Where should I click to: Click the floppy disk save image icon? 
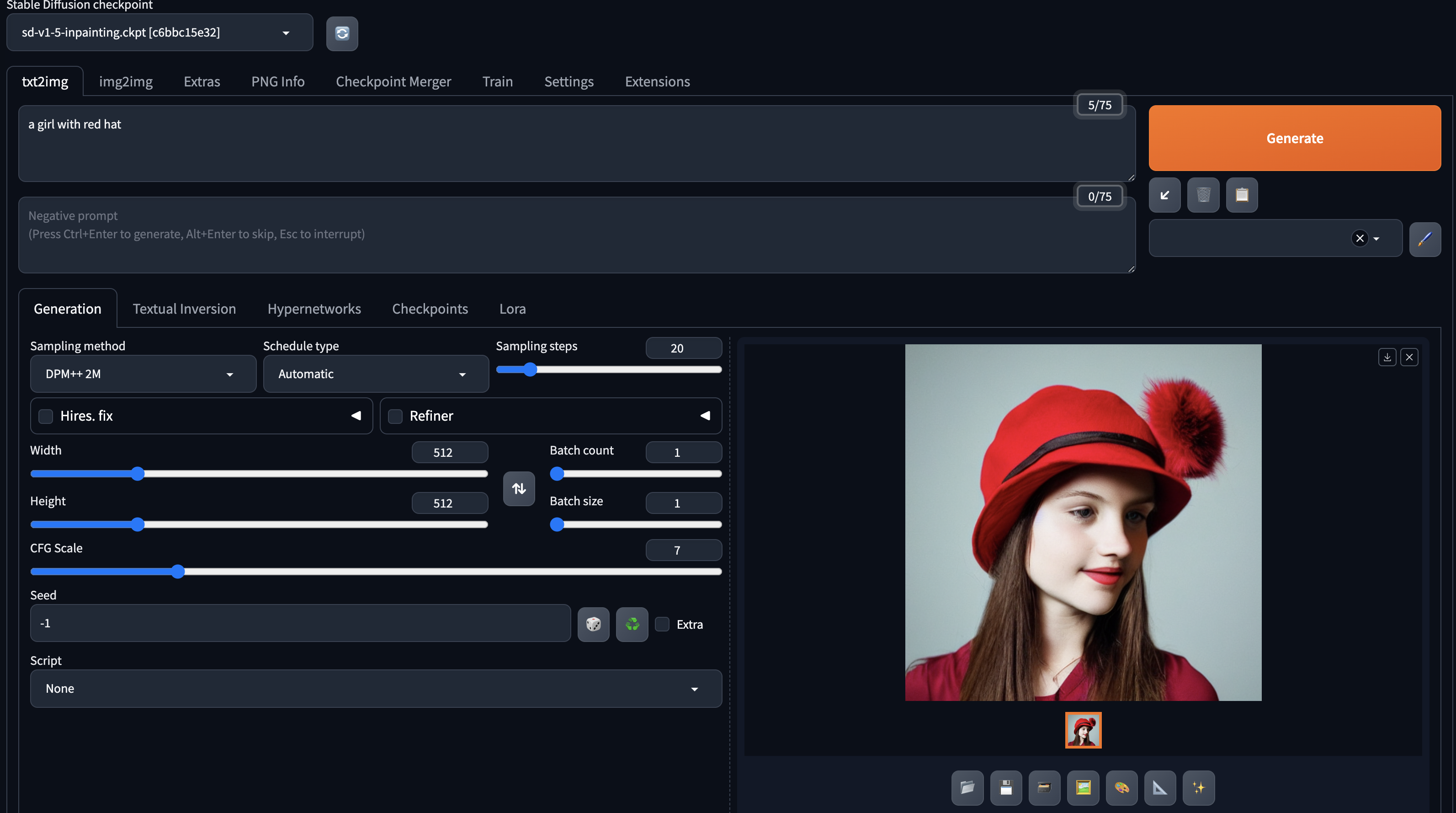click(1005, 787)
